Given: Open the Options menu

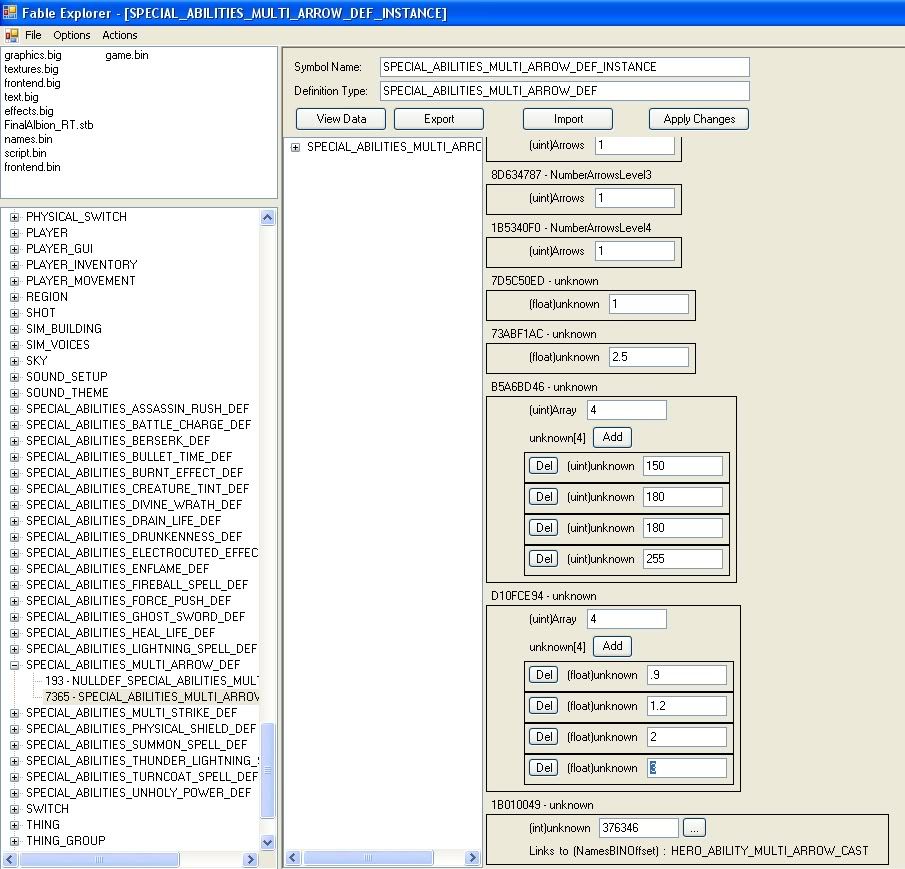Looking at the screenshot, I should coord(72,35).
